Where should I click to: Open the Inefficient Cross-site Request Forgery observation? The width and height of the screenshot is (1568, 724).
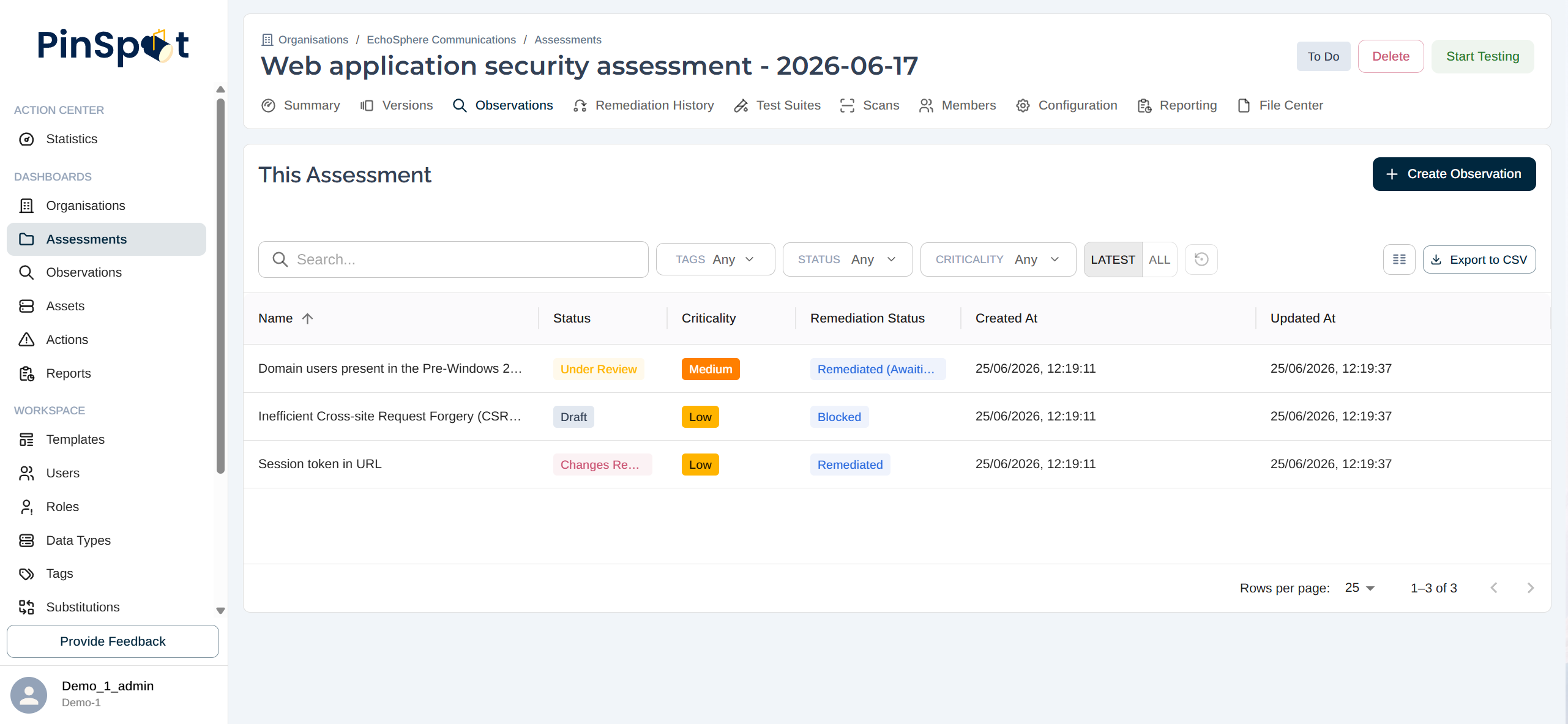[390, 416]
